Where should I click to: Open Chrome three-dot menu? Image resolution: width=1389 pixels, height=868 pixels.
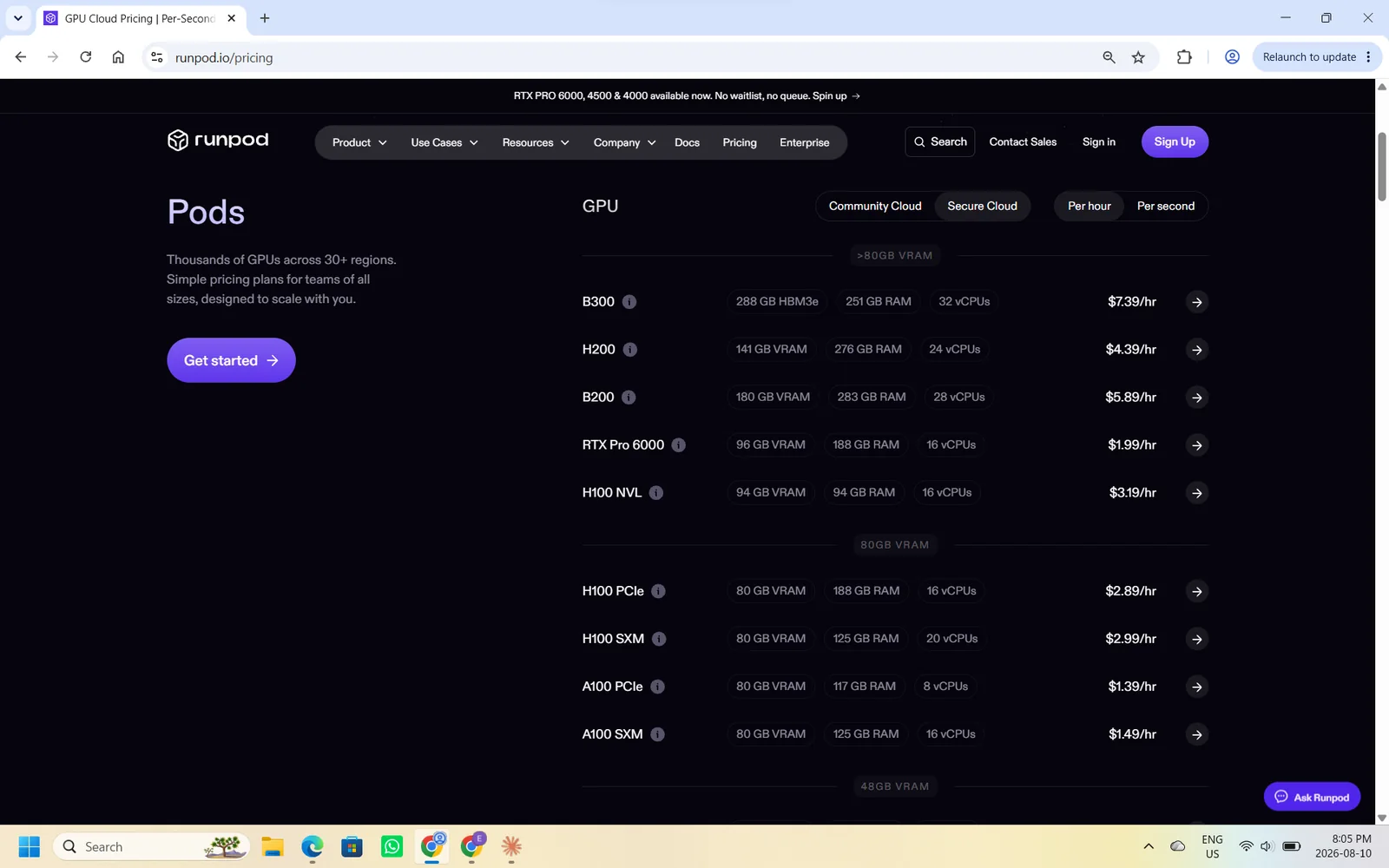tap(1368, 57)
